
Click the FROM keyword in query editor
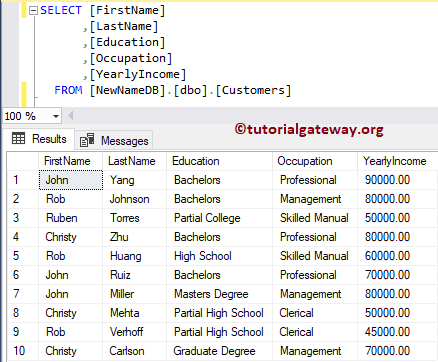(x=68, y=90)
